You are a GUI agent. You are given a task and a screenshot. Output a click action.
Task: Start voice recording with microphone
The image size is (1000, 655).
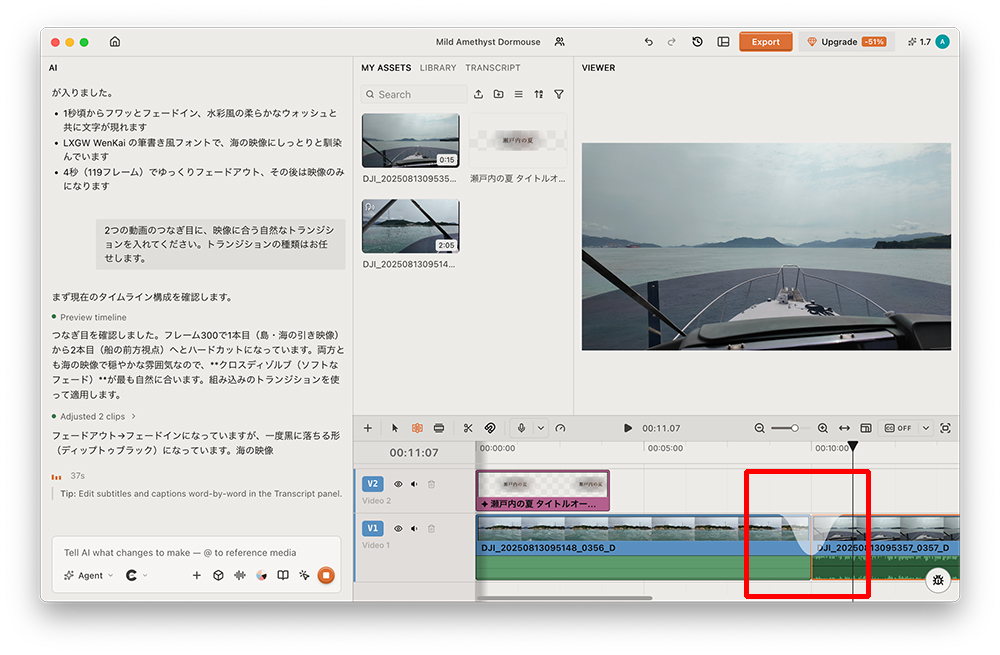tap(521, 428)
